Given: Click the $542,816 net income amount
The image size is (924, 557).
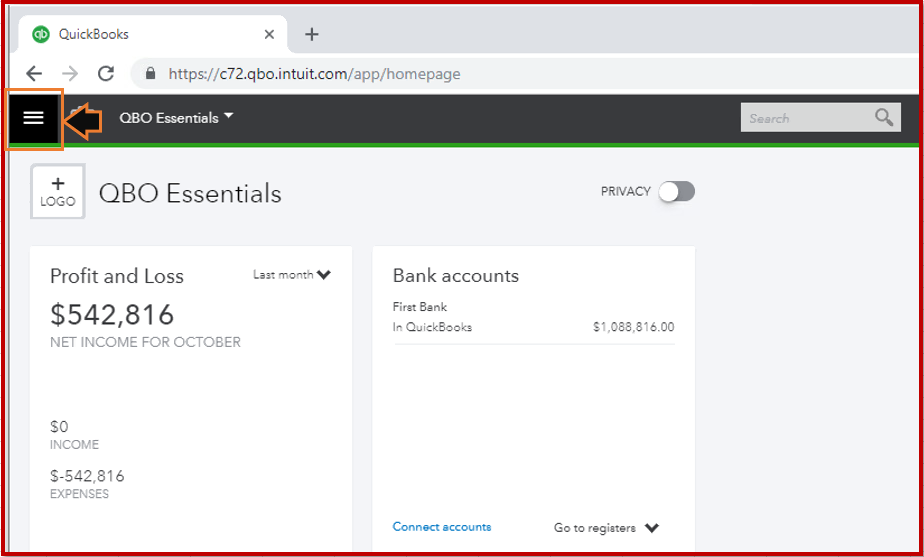Looking at the screenshot, I should (x=112, y=315).
